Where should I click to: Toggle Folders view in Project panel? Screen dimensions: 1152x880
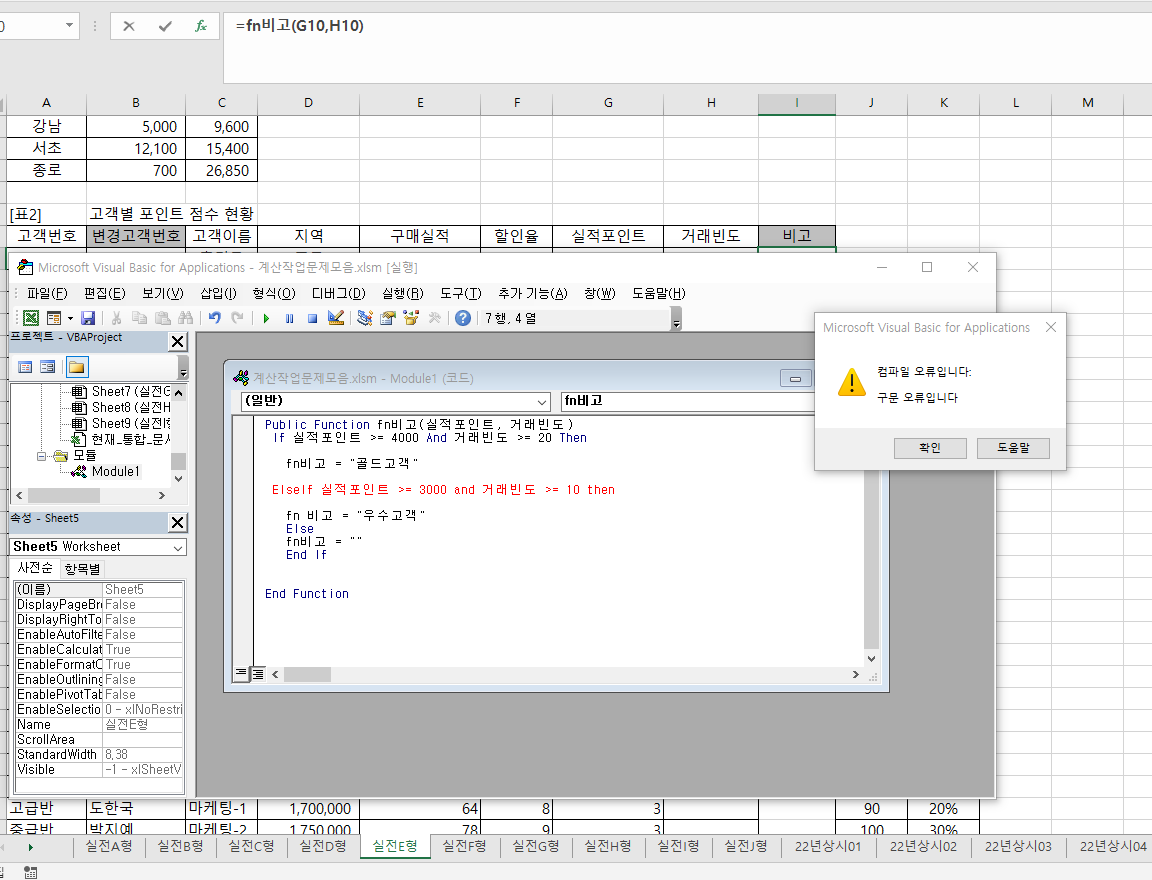coord(77,367)
